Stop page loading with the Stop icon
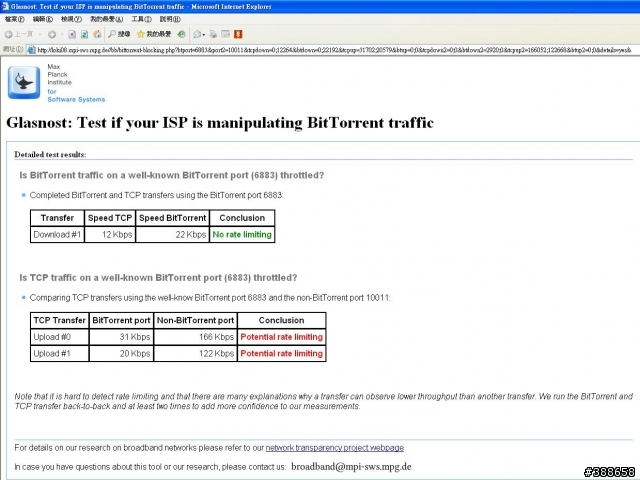Screen dimensions: 640x480 (72, 34)
